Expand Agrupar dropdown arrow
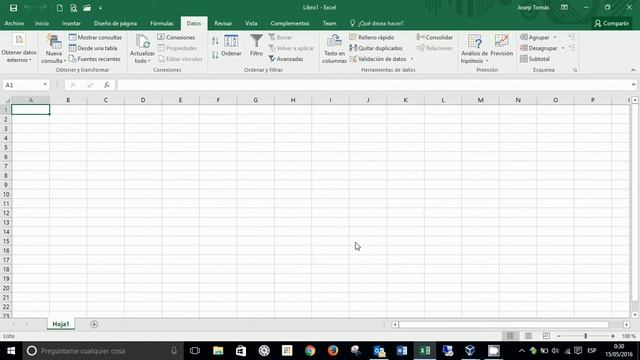Screen dimensions: 640x360 point(555,37)
